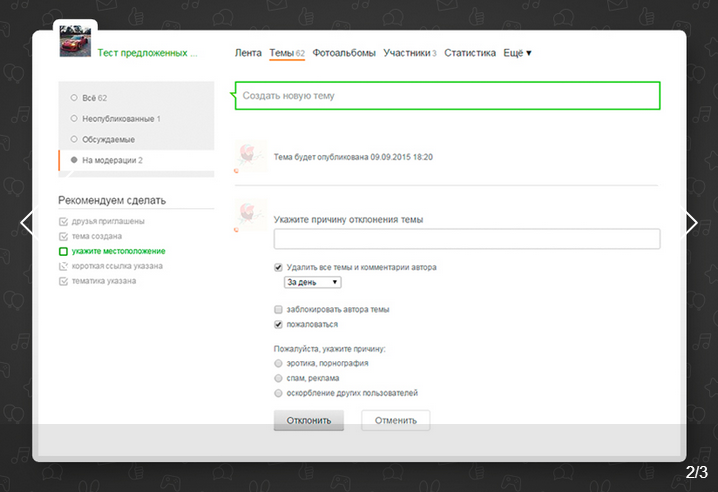
Task: Open author avatar beside rejection reason form
Action: (x=250, y=215)
